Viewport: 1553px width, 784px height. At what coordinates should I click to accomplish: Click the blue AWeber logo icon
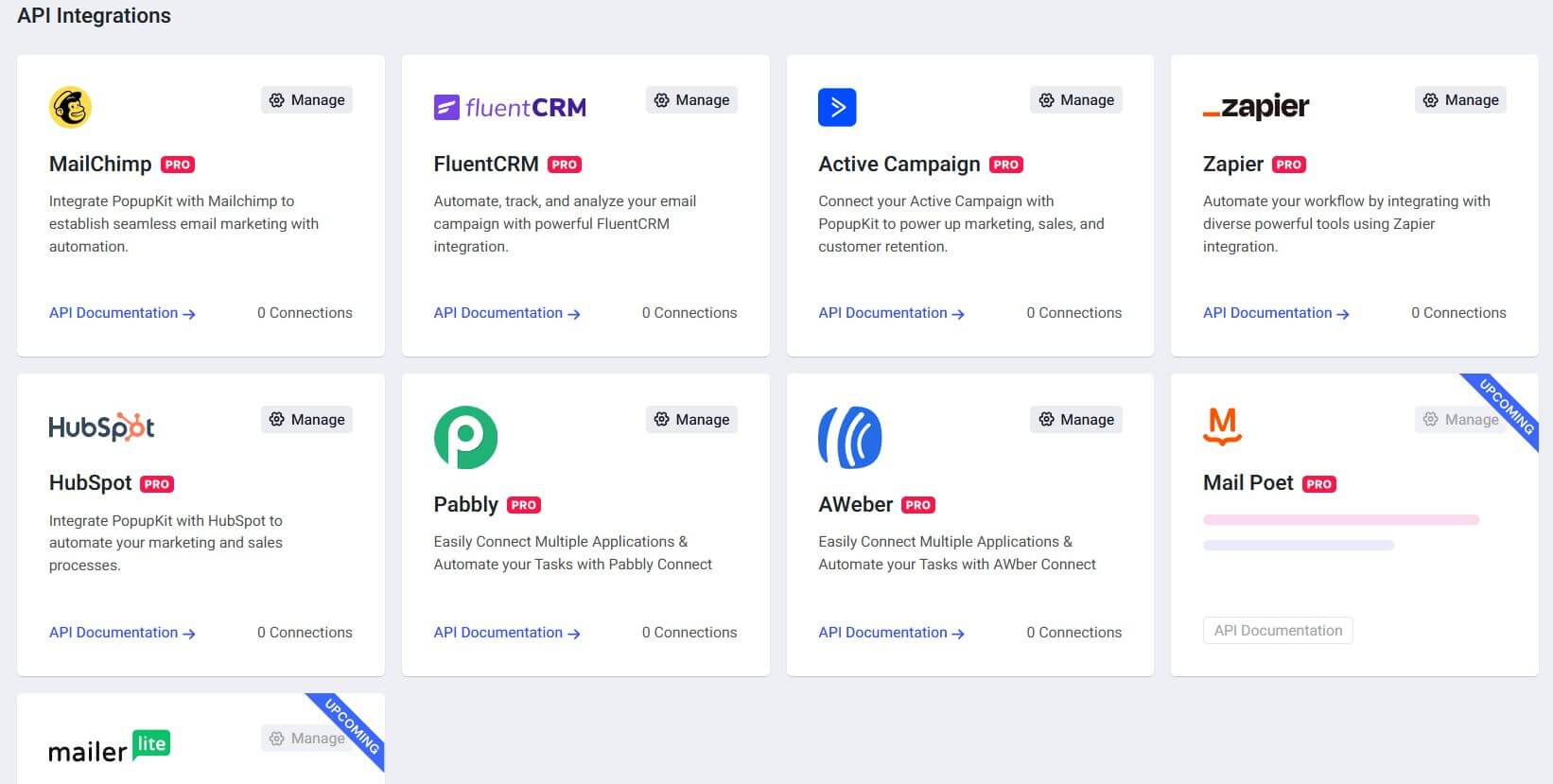[x=850, y=437]
